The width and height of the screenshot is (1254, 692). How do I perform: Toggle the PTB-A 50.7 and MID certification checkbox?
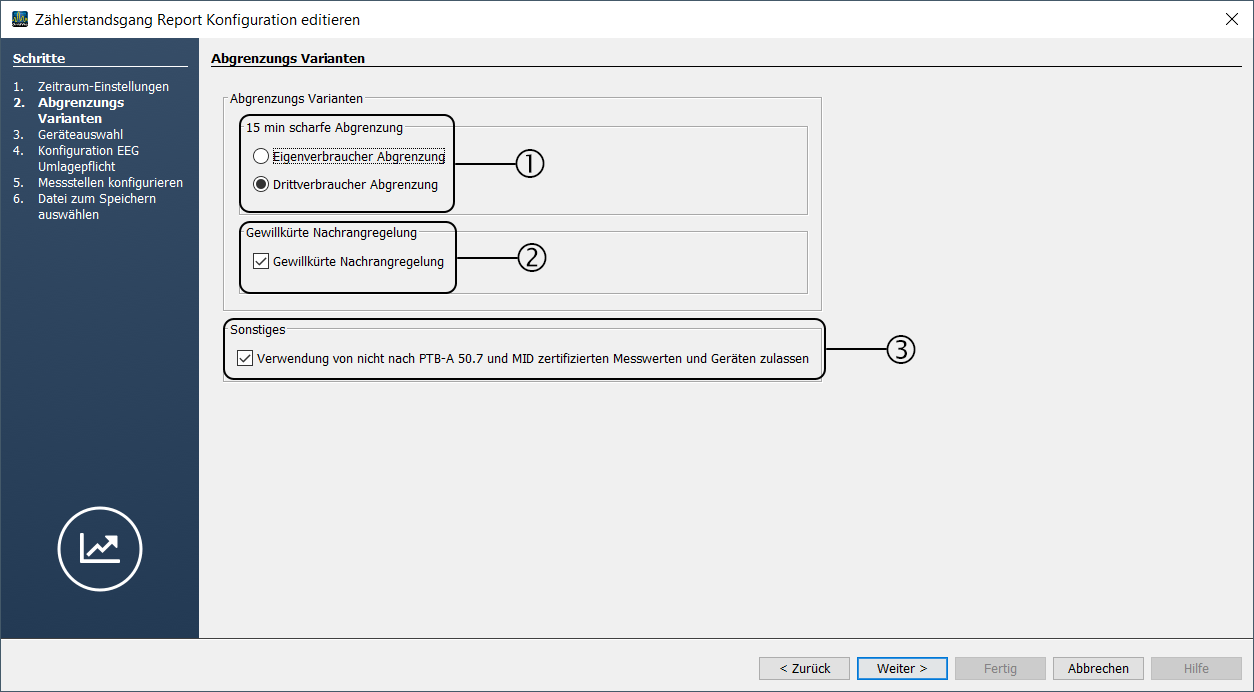coord(245,358)
